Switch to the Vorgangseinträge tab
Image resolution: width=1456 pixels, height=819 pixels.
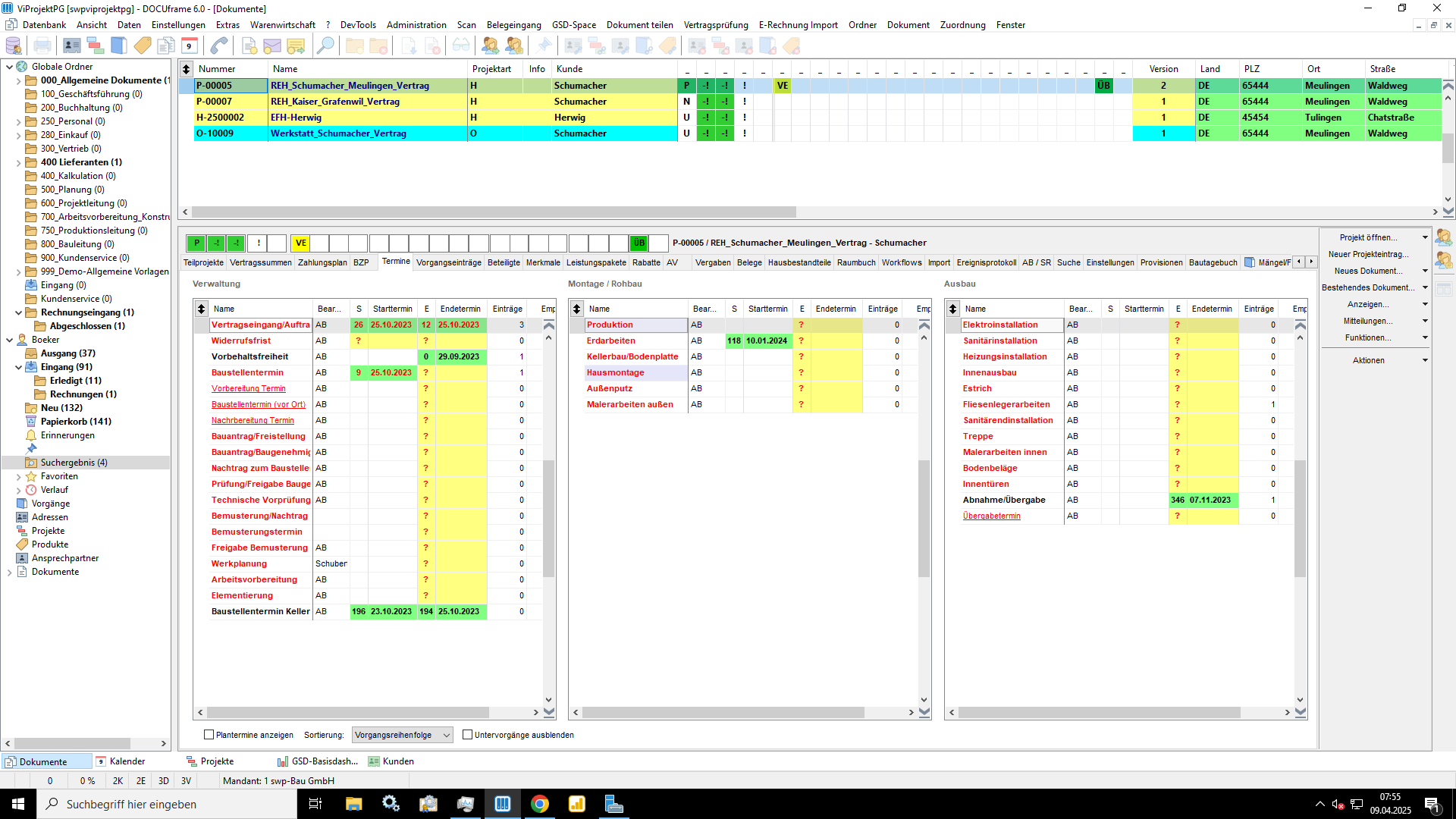pyautogui.click(x=448, y=262)
